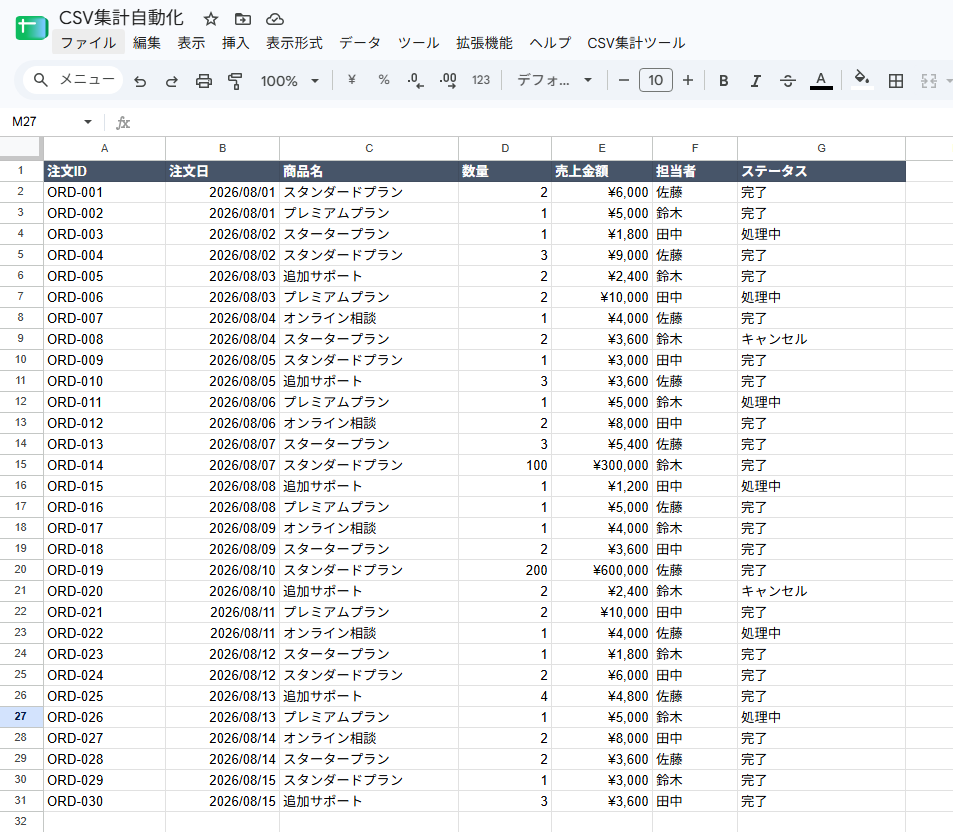Format as currency with ¥ icon
This screenshot has width=953, height=832.
pyautogui.click(x=351, y=80)
